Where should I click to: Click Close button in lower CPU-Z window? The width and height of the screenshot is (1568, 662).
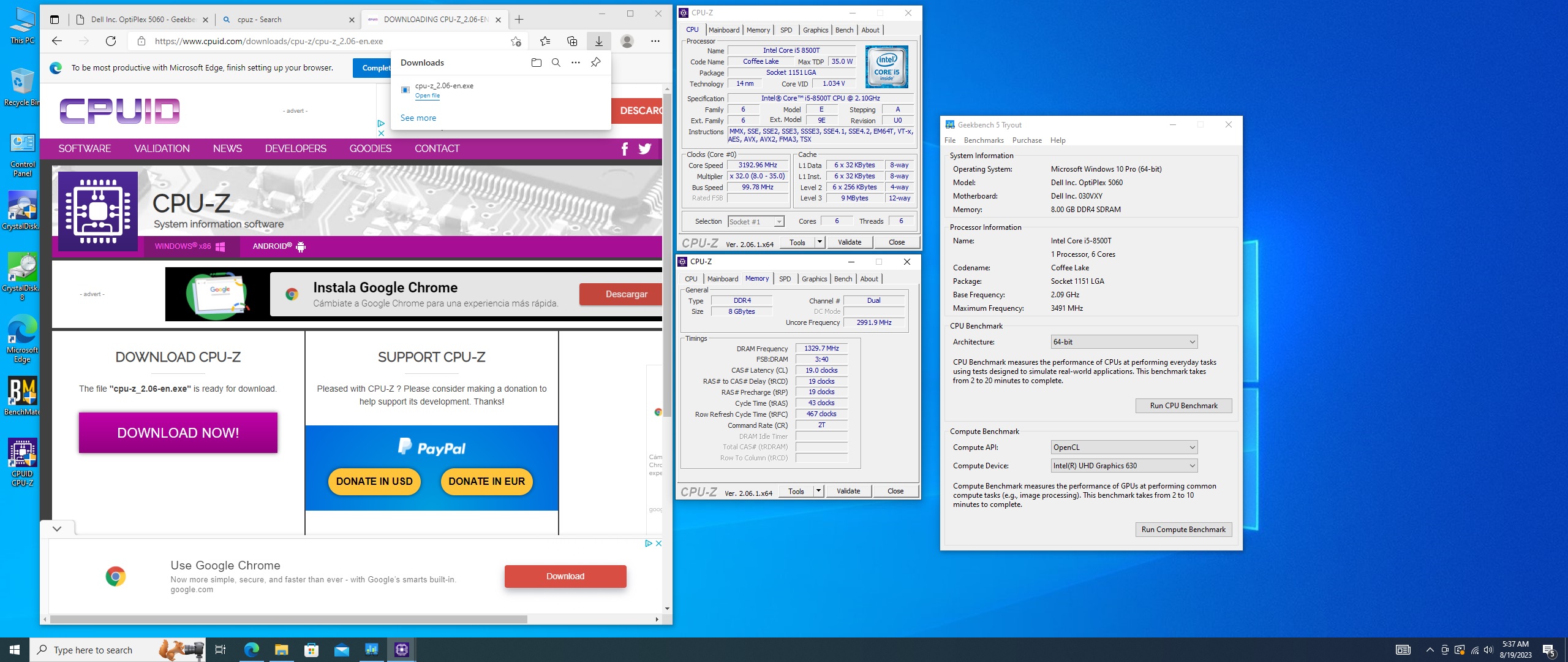pyautogui.click(x=895, y=491)
